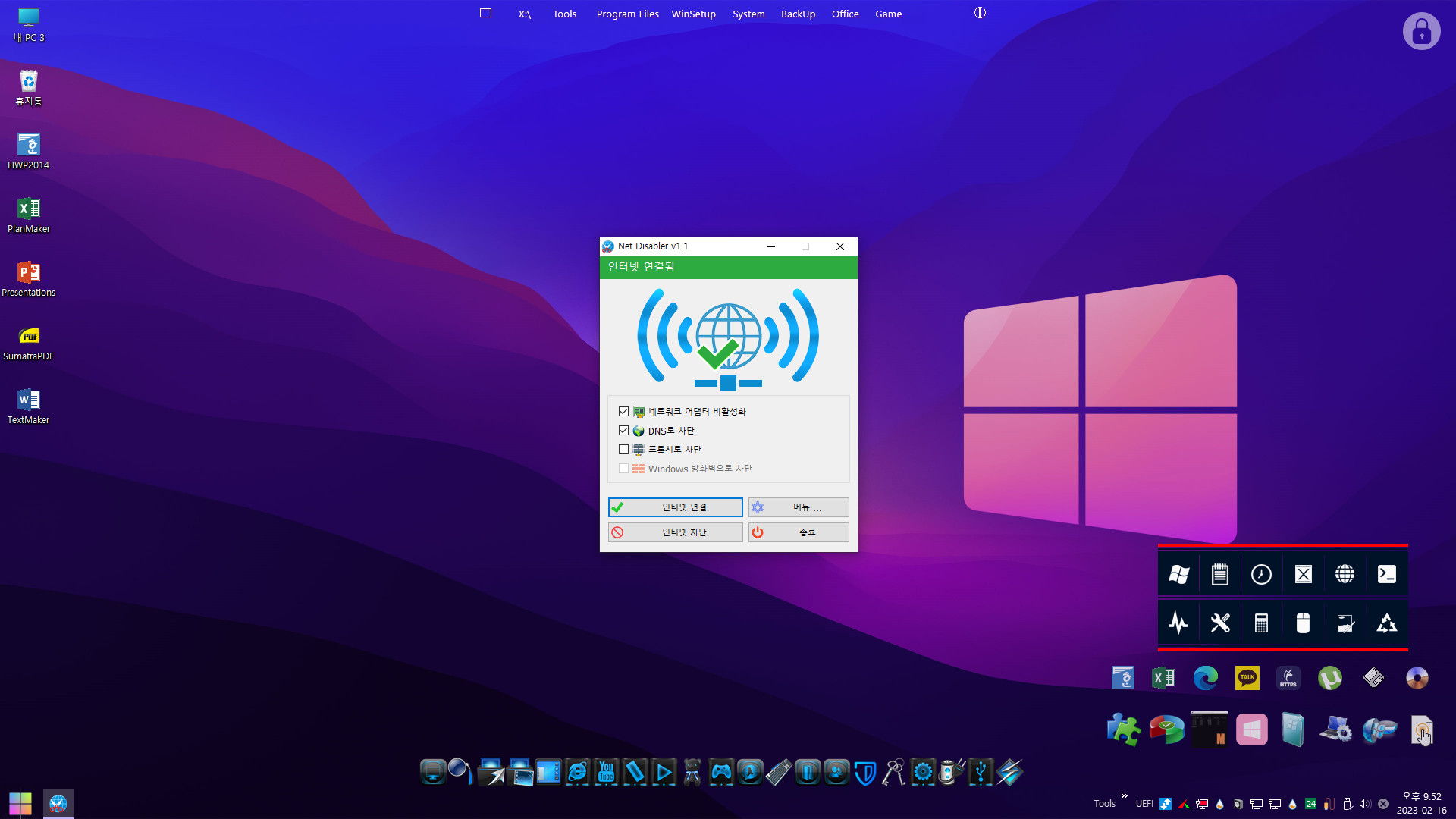Open the Program Files top menu
This screenshot has height=819, width=1456.
coord(627,14)
